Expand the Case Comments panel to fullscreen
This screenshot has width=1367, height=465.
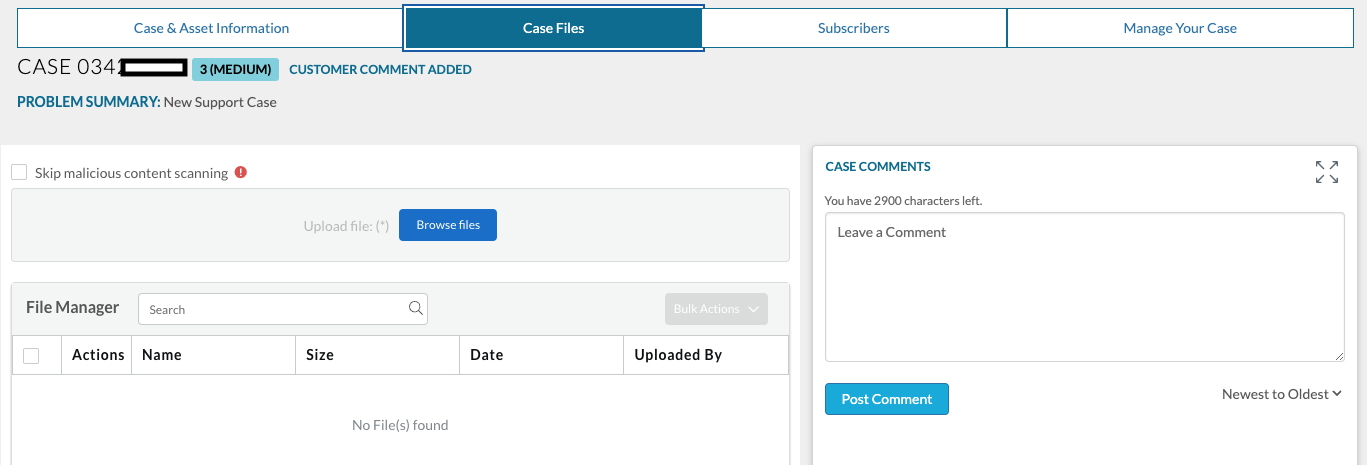(1327, 172)
